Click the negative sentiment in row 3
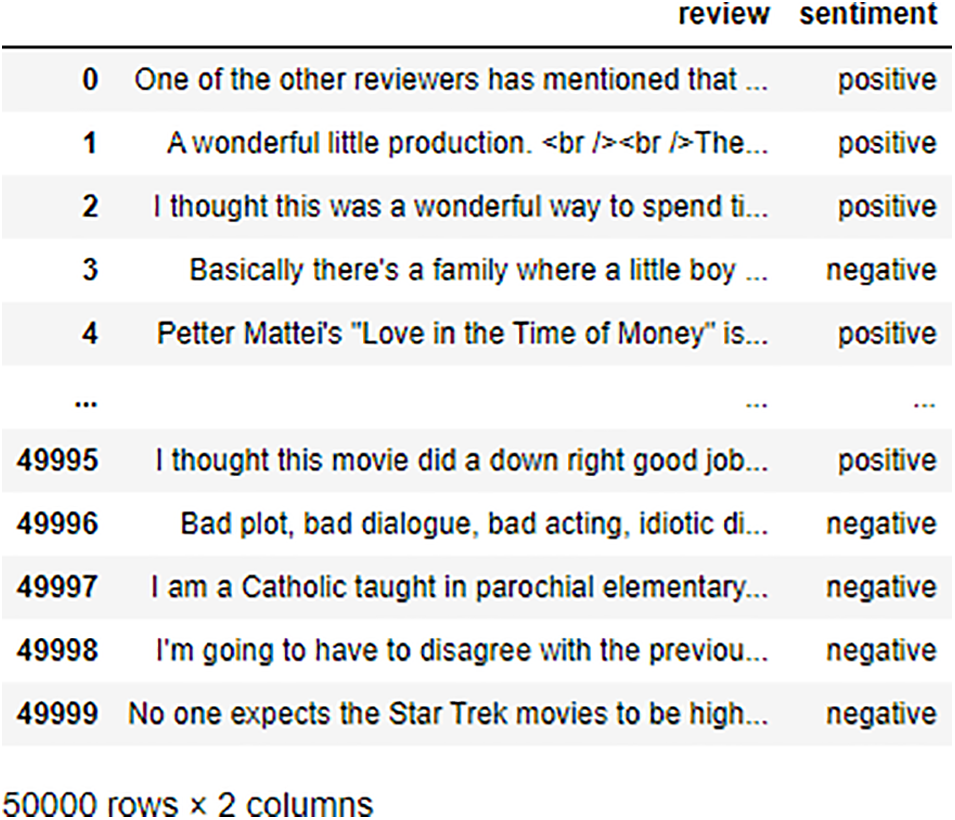955x820 pixels. pos(881,270)
